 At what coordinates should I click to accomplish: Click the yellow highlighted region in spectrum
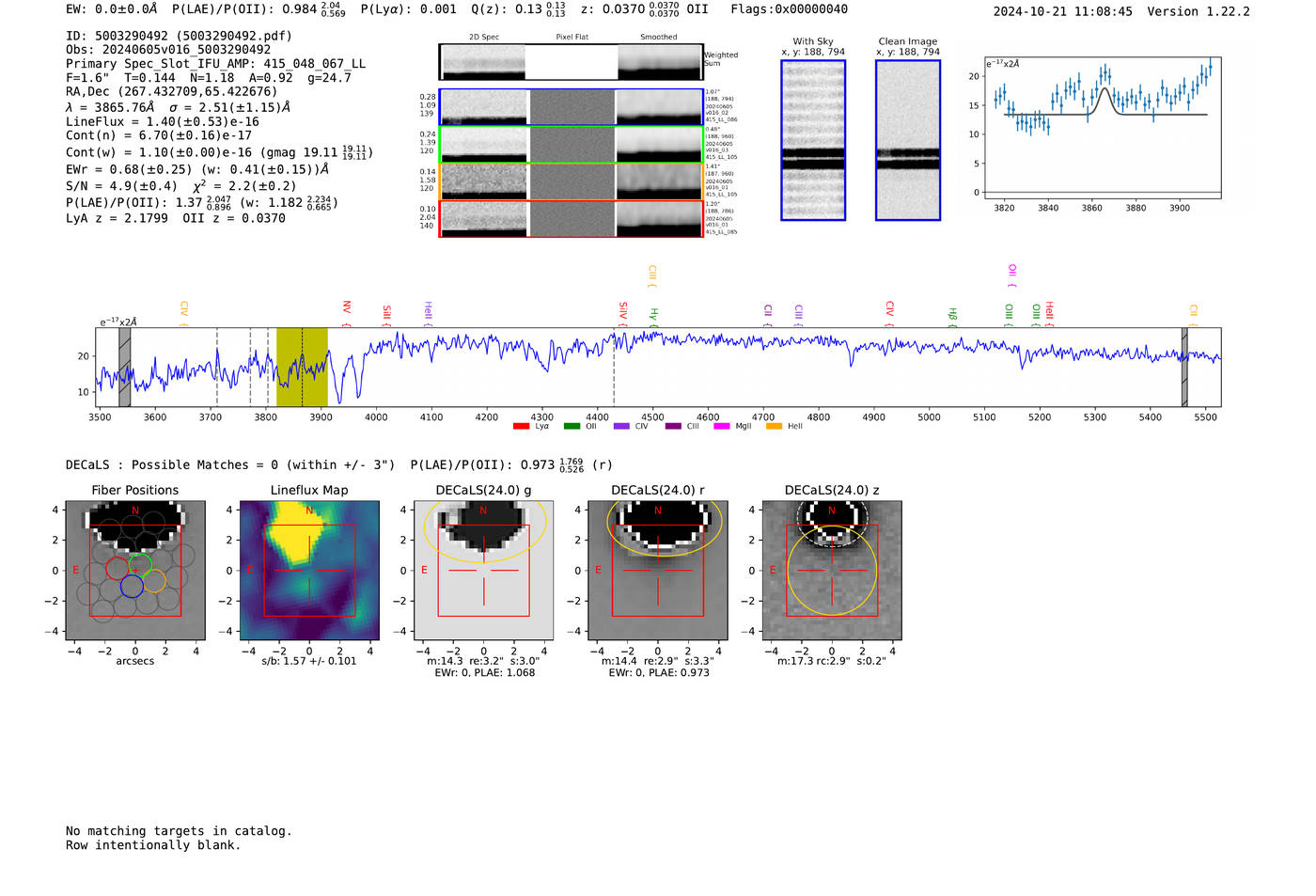(x=302, y=367)
